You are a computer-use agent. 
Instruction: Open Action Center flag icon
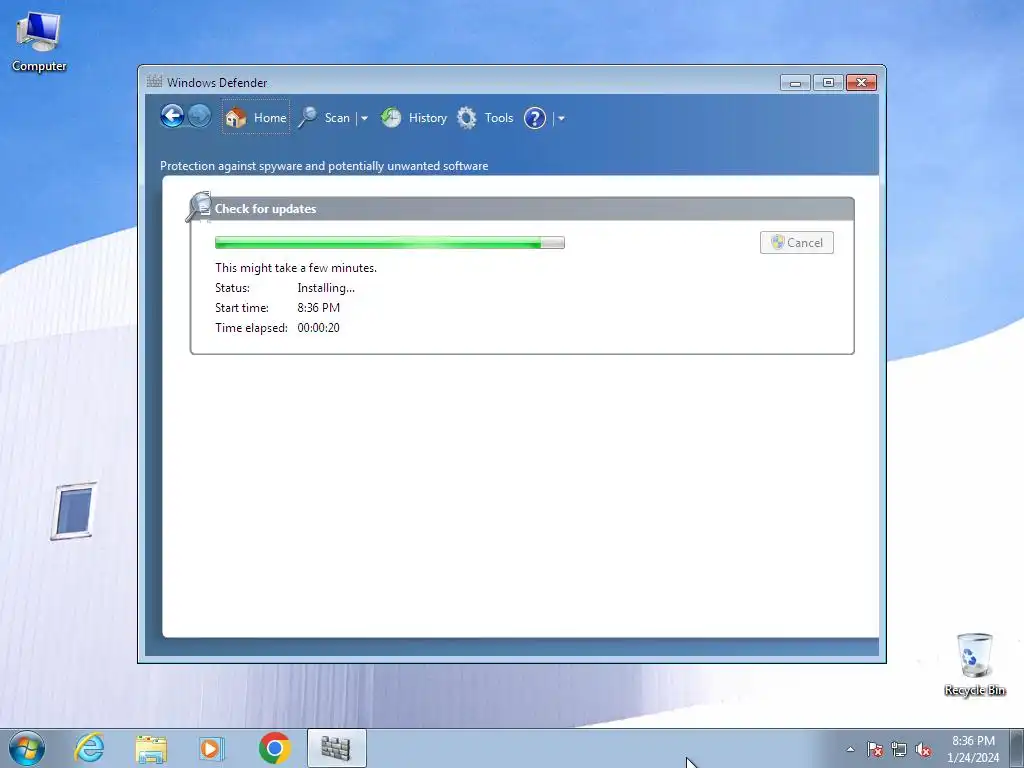[875, 749]
